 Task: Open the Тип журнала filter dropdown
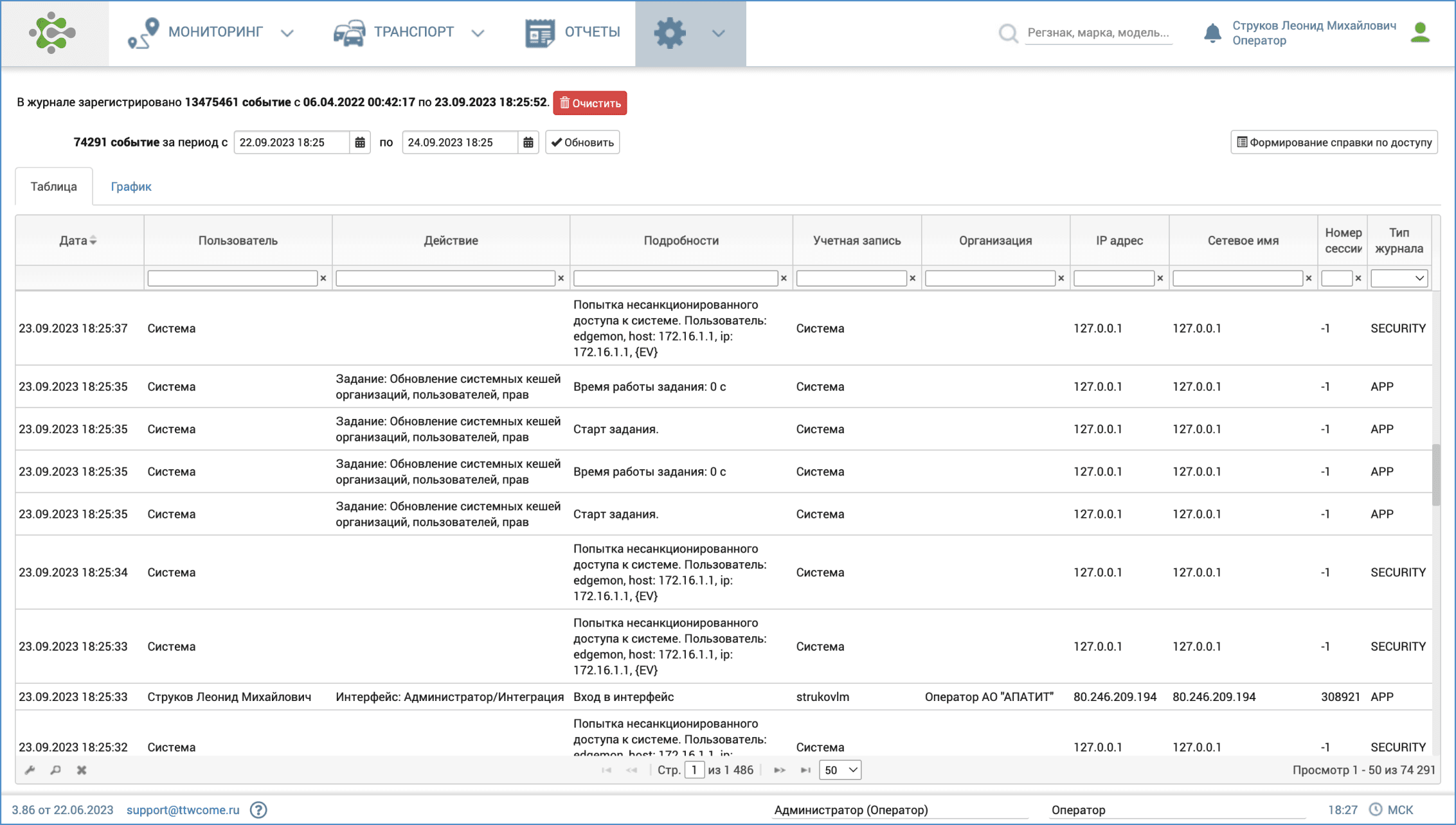pyautogui.click(x=1399, y=278)
